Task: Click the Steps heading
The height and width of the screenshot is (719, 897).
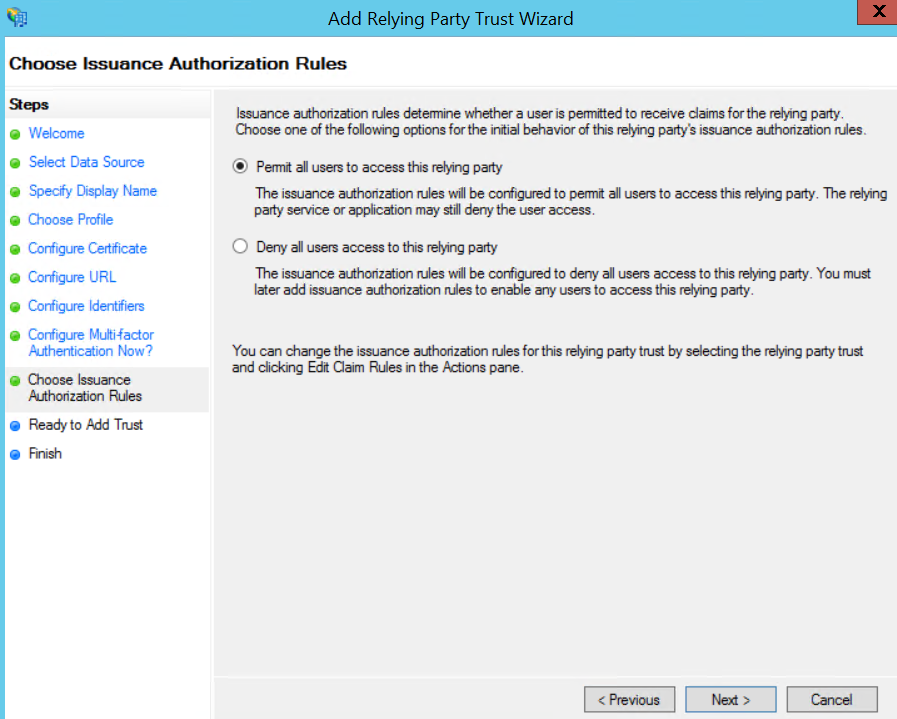Action: click(29, 105)
